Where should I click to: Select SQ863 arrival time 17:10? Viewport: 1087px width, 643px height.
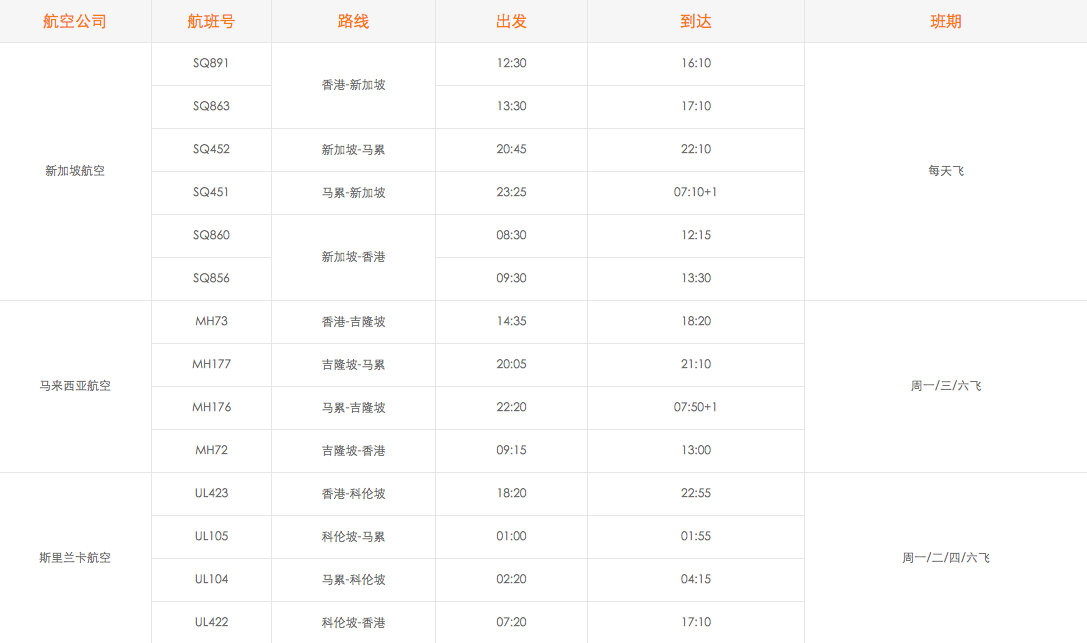[x=696, y=106]
